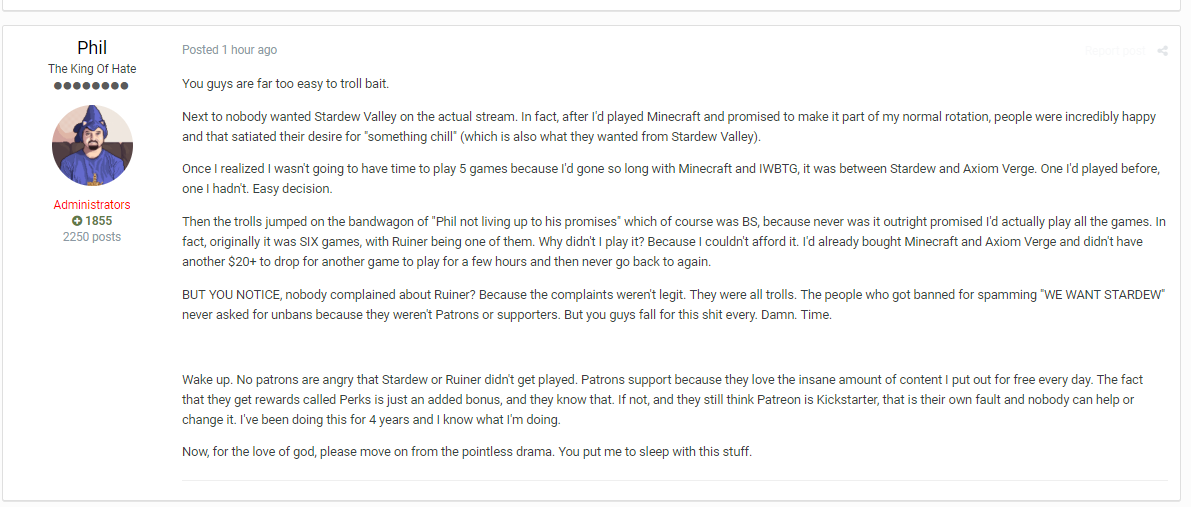Click the faint Report post link
The image size is (1191, 507).
(x=1114, y=51)
